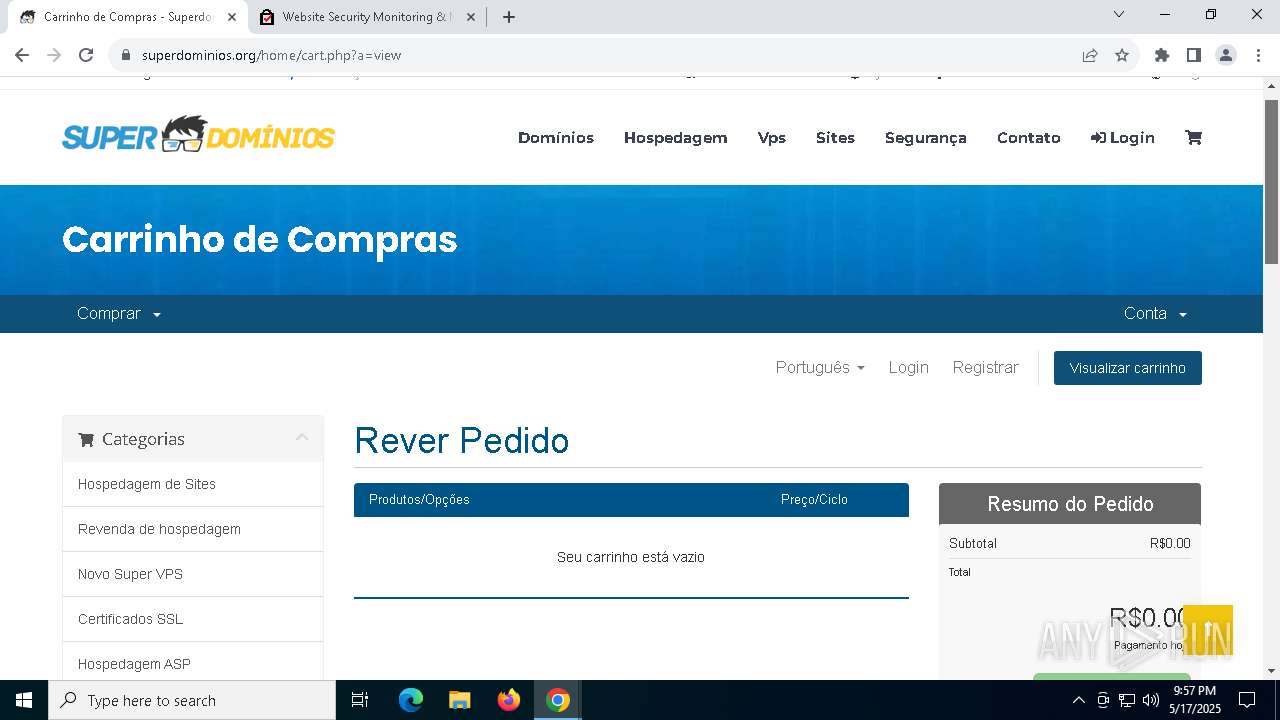Click the volume speaker tray icon
The height and width of the screenshot is (720, 1280).
1151,700
